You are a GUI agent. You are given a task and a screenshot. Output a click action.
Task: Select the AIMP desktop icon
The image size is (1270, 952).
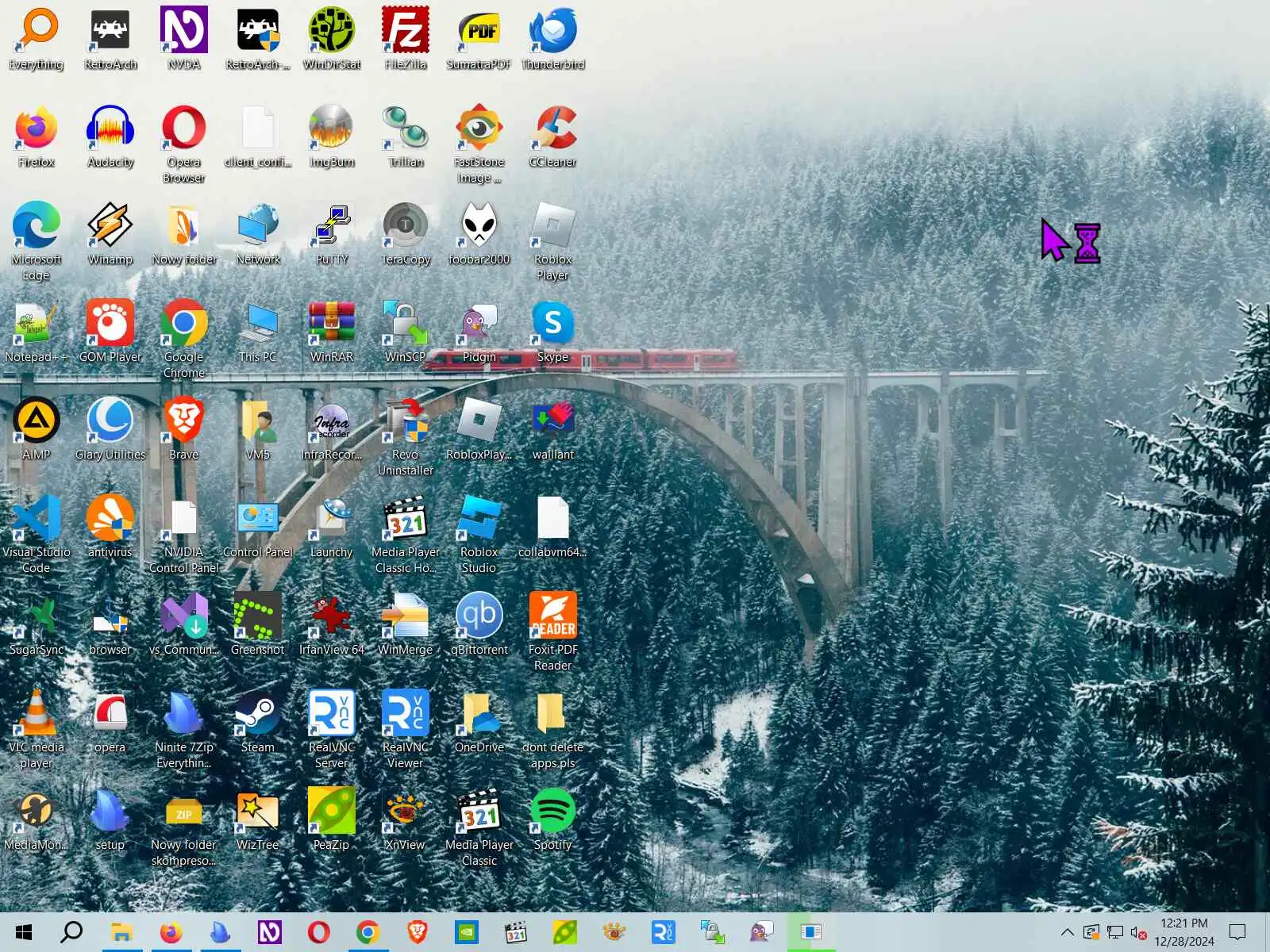pos(37,428)
